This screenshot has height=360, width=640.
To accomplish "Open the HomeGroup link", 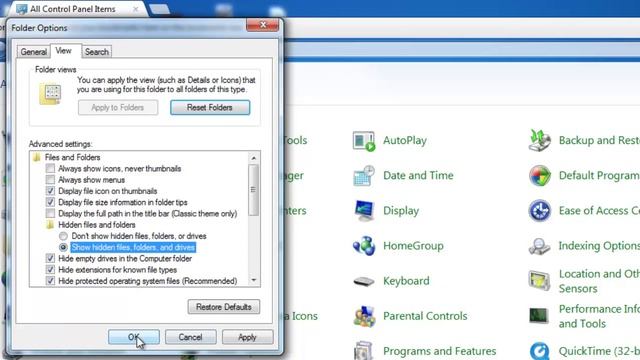I will click(x=413, y=246).
